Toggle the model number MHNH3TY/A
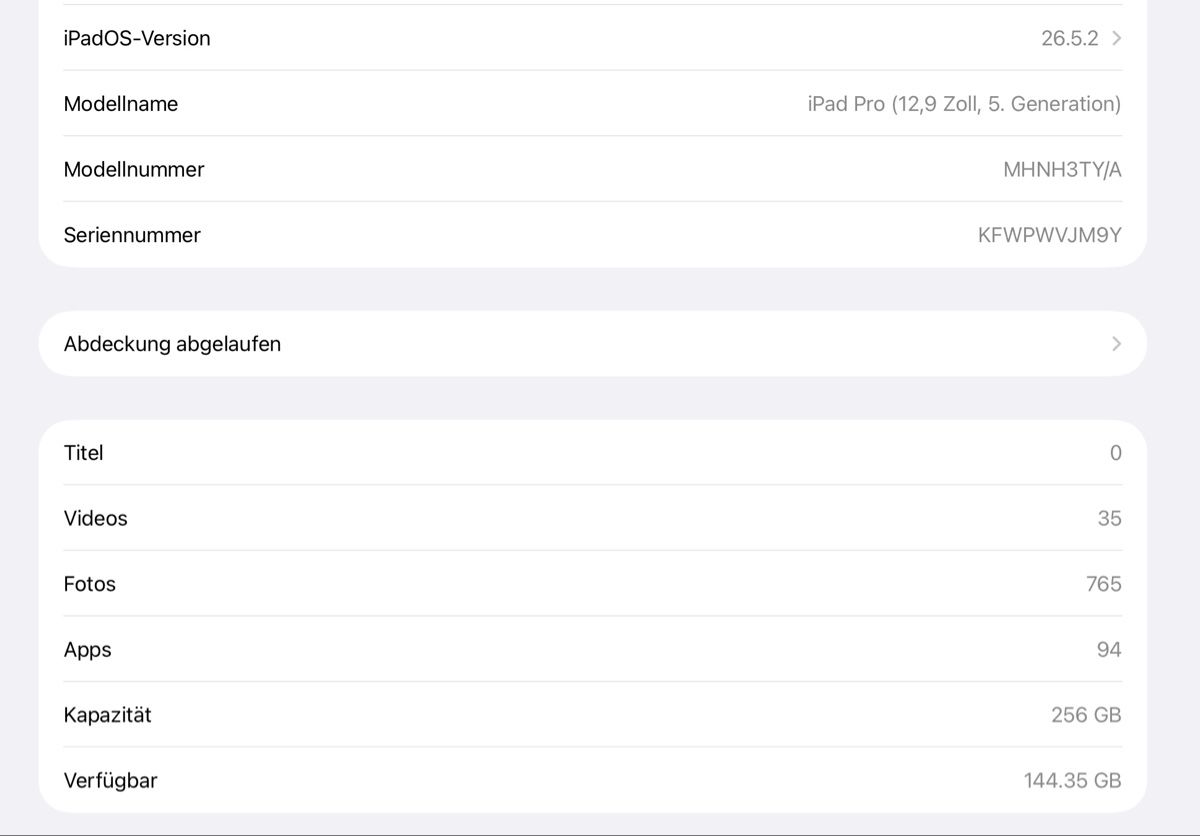The image size is (1200, 836). tap(1062, 170)
